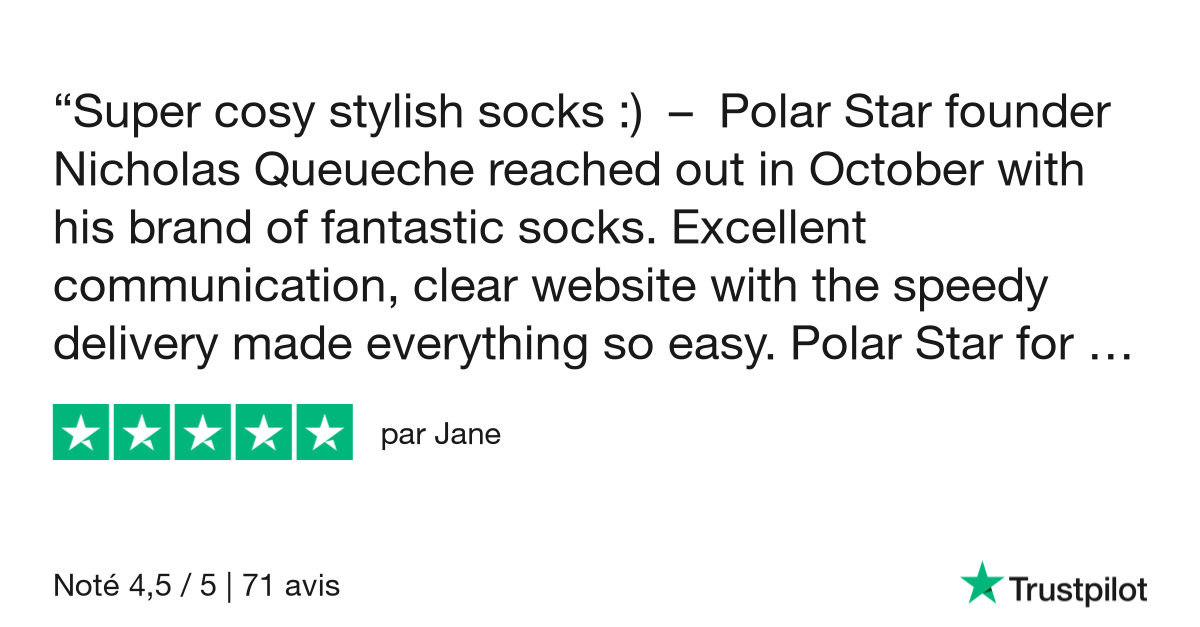Click 'Excellent' at end of third line

click(769, 228)
